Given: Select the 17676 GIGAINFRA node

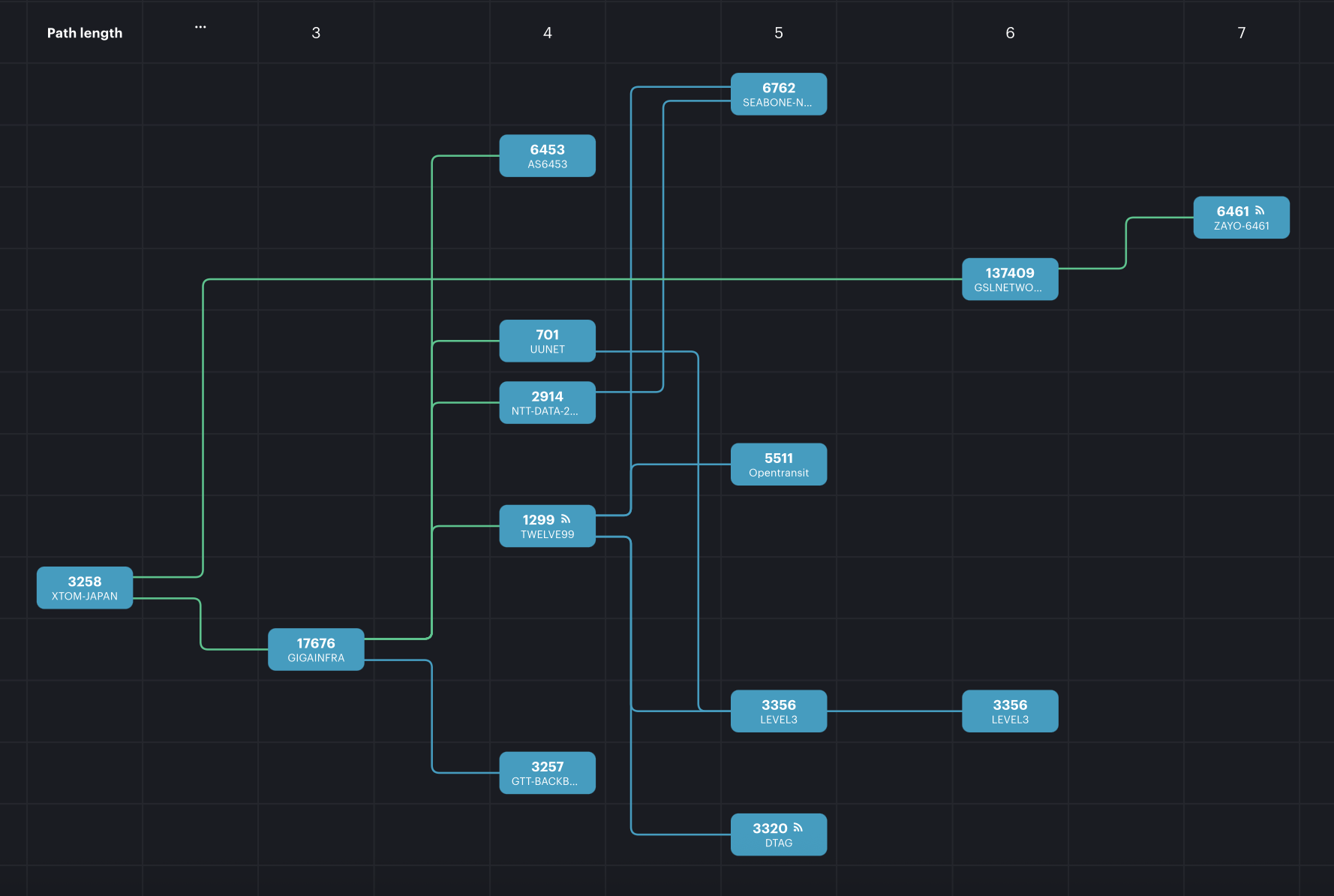Looking at the screenshot, I should pyautogui.click(x=316, y=649).
